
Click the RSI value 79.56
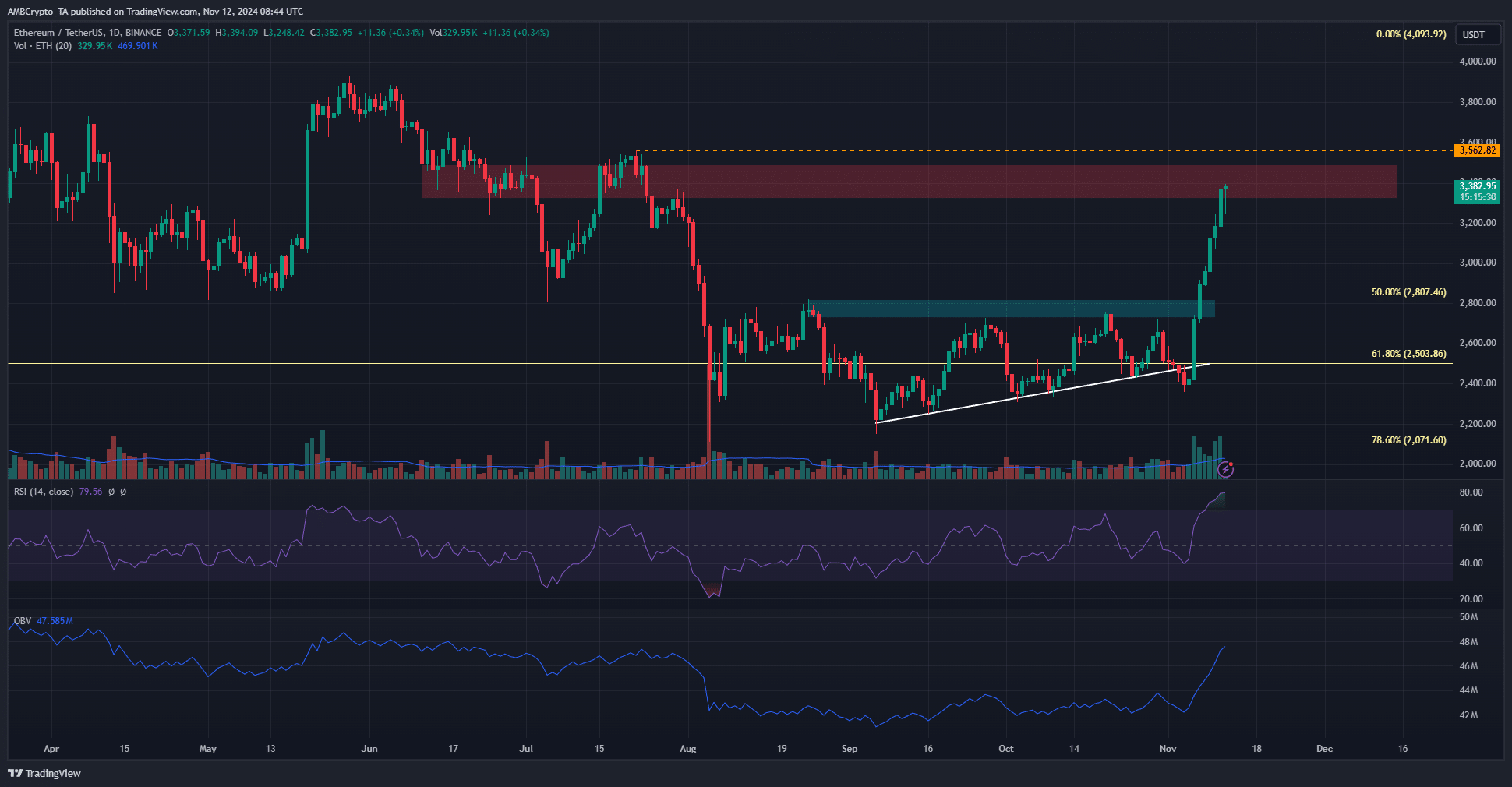(x=90, y=492)
